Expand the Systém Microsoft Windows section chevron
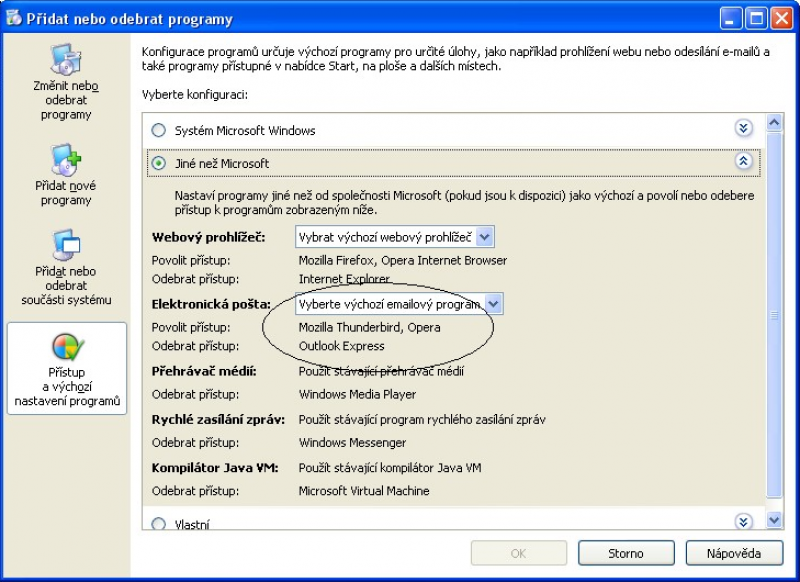Image resolution: width=800 pixels, height=582 pixels. click(743, 128)
